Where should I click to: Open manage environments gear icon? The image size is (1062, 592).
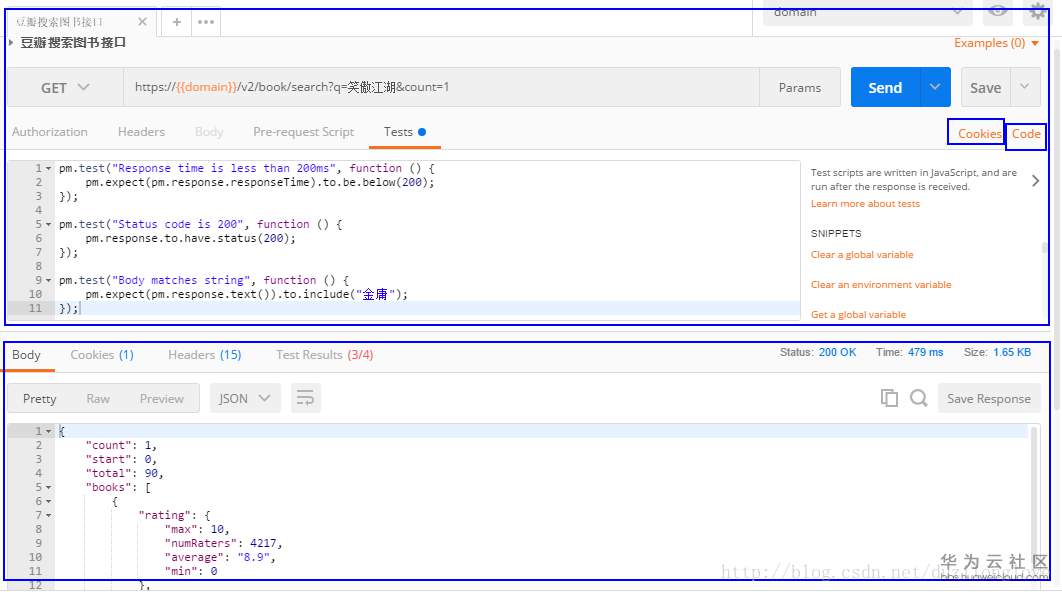coord(1038,11)
